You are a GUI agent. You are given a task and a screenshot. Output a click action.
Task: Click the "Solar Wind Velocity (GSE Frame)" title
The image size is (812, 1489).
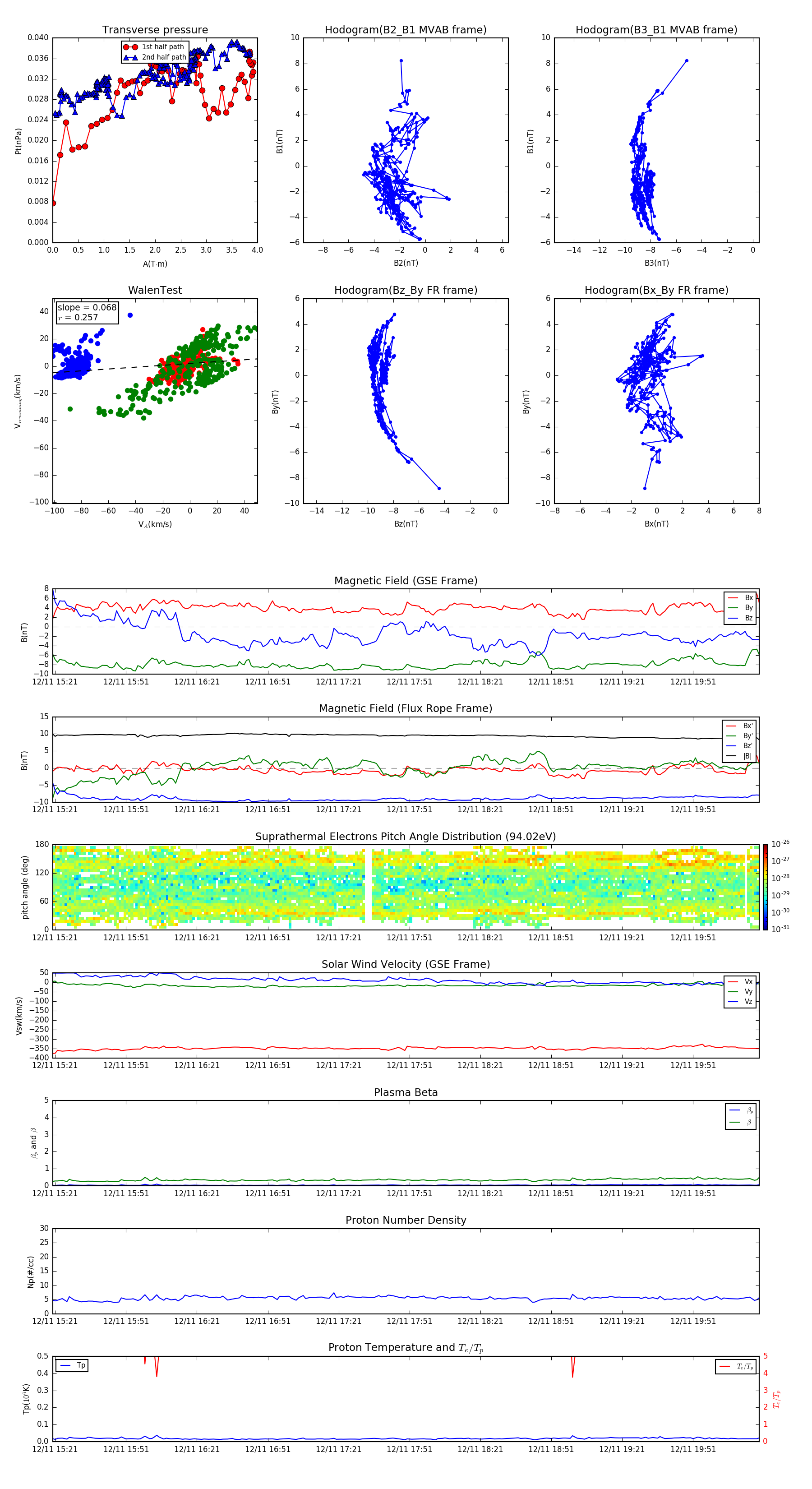pos(406,965)
